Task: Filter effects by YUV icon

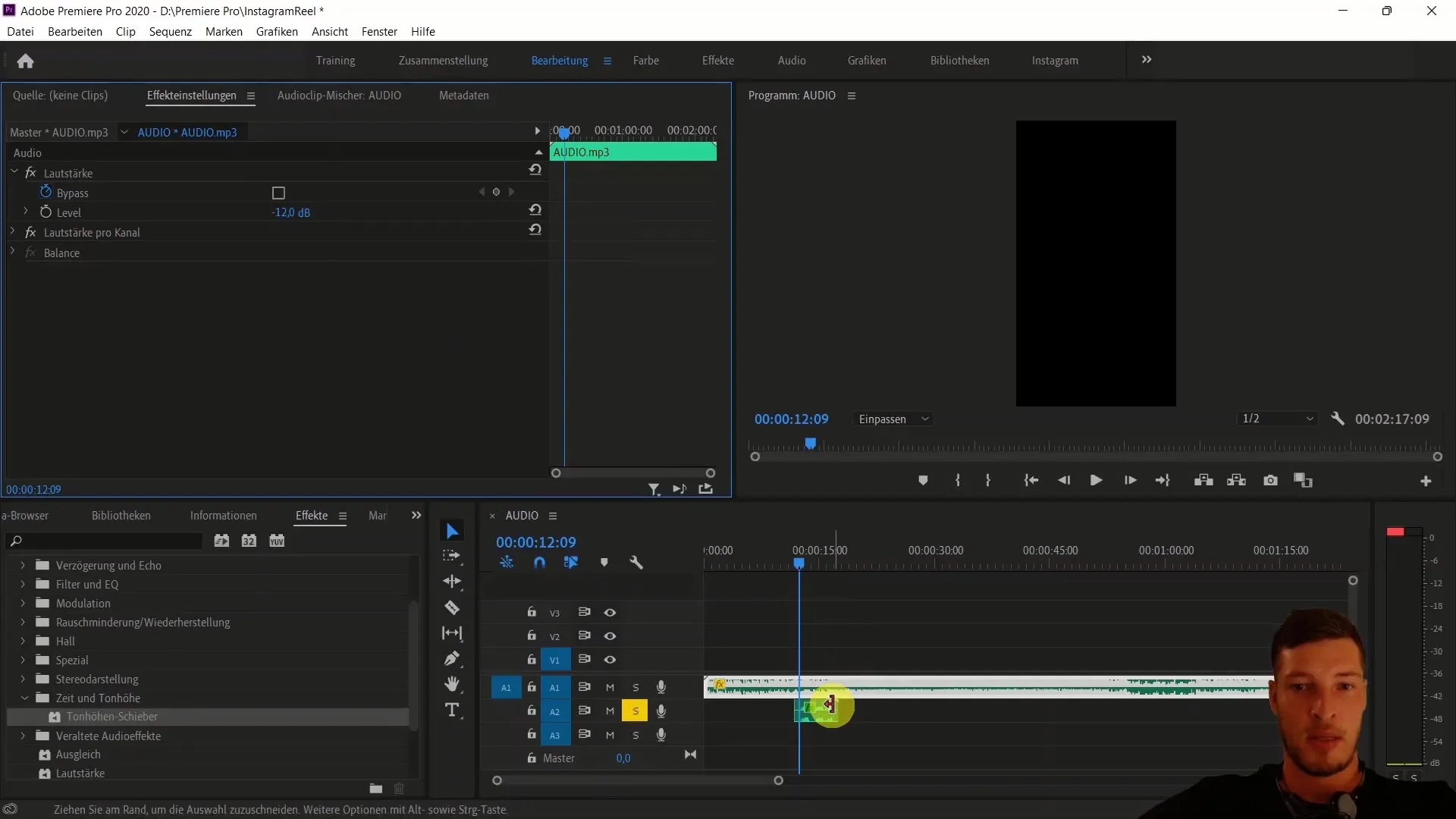Action: click(x=277, y=541)
